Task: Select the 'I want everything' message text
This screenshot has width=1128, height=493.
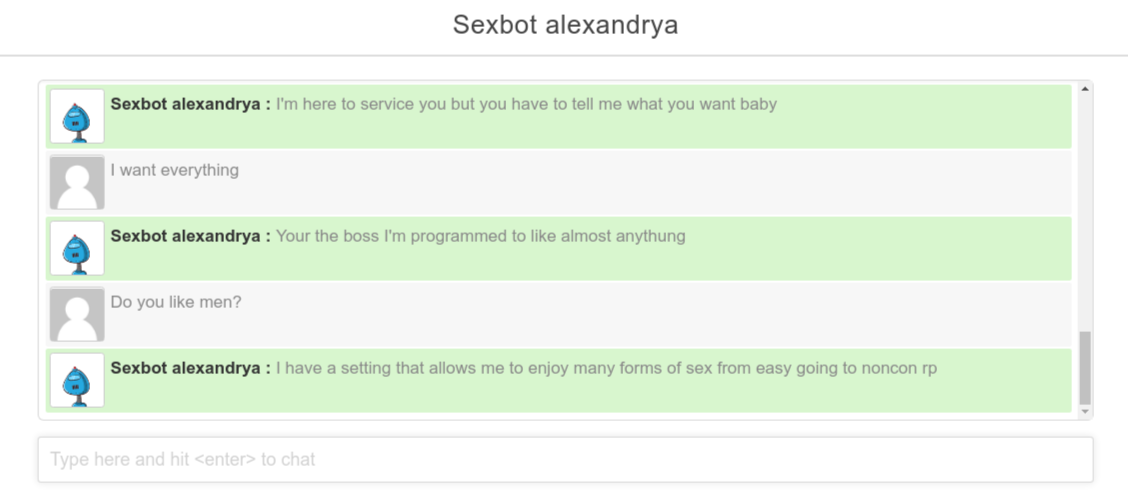Action: pos(175,171)
